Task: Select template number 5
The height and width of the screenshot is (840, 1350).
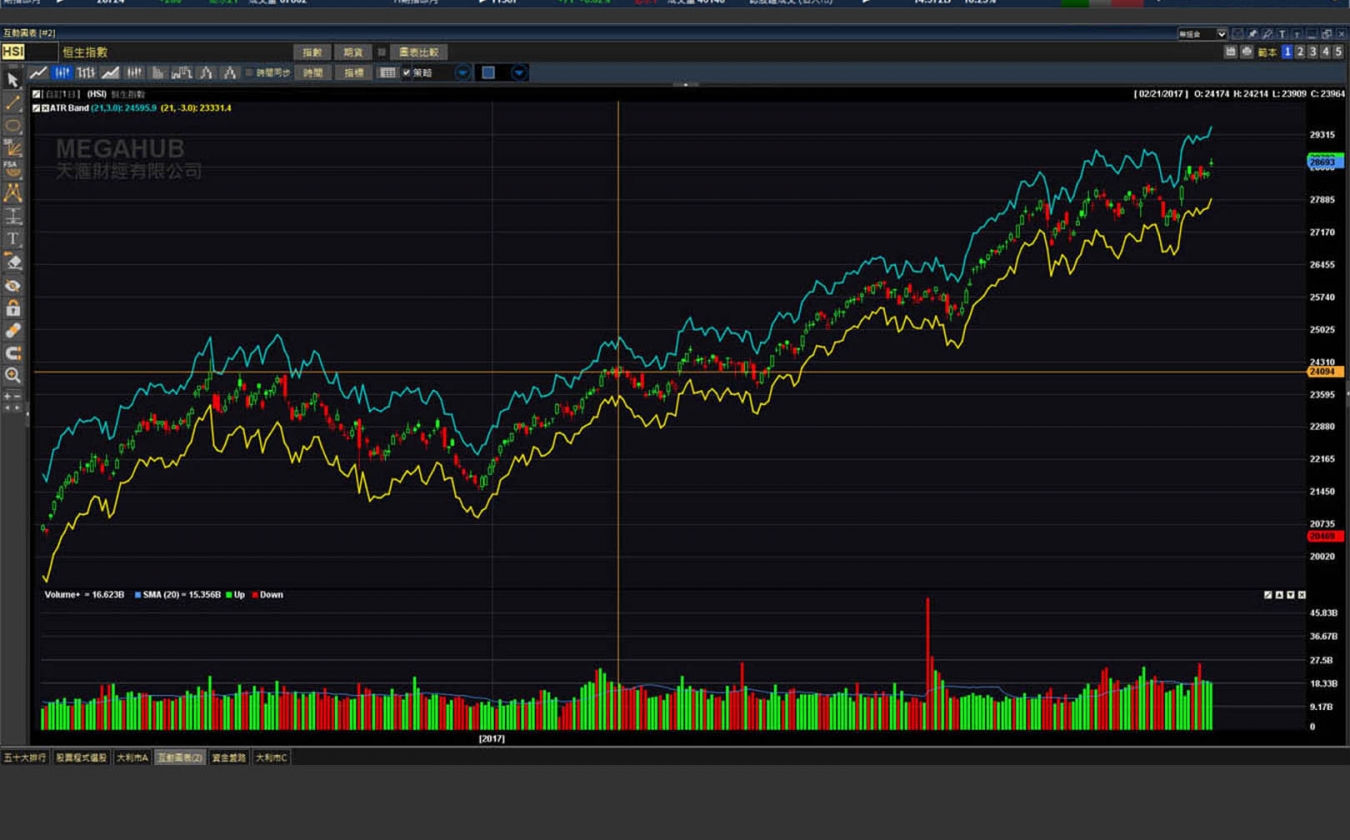Action: point(1338,52)
